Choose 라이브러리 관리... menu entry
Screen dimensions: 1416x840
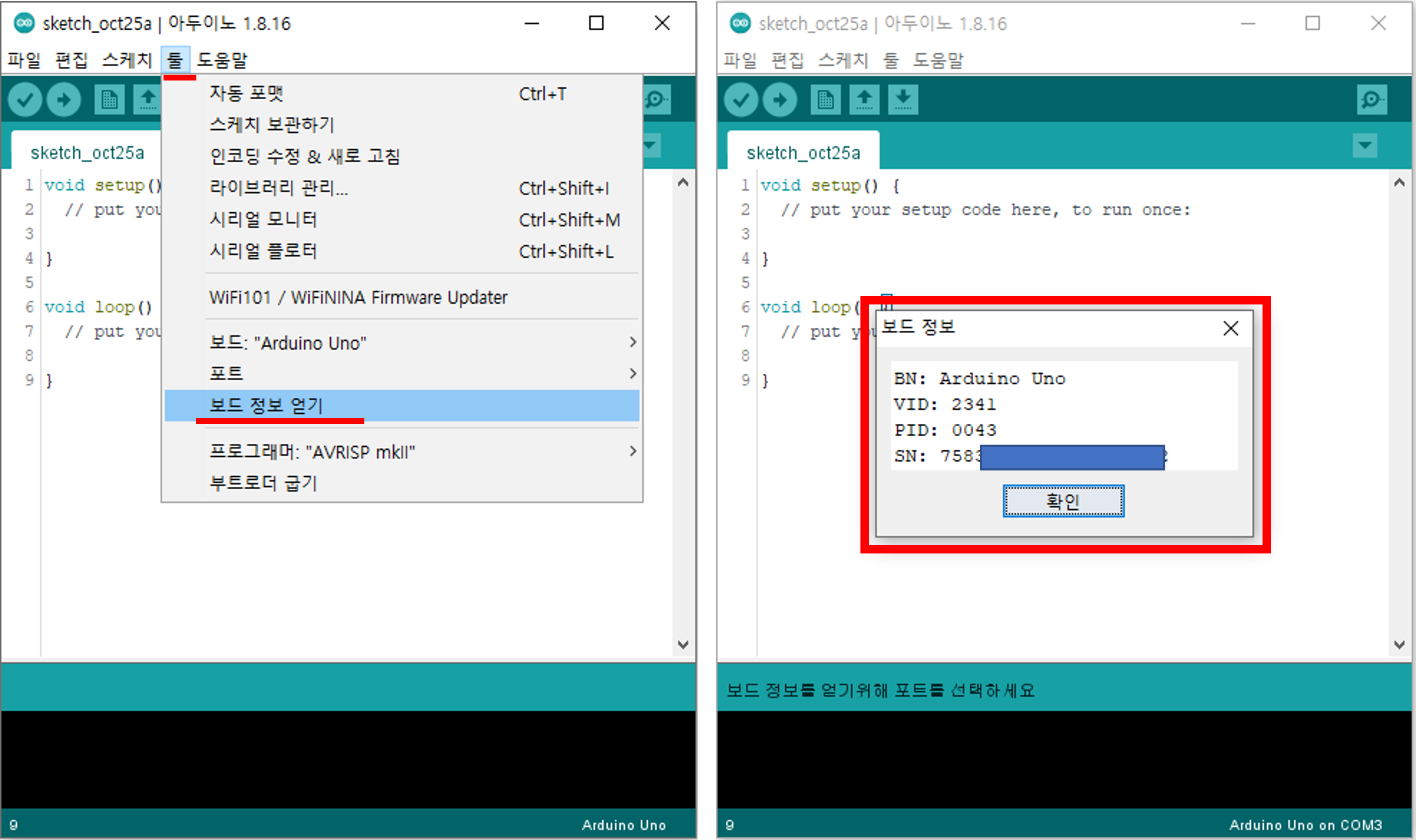tap(279, 188)
